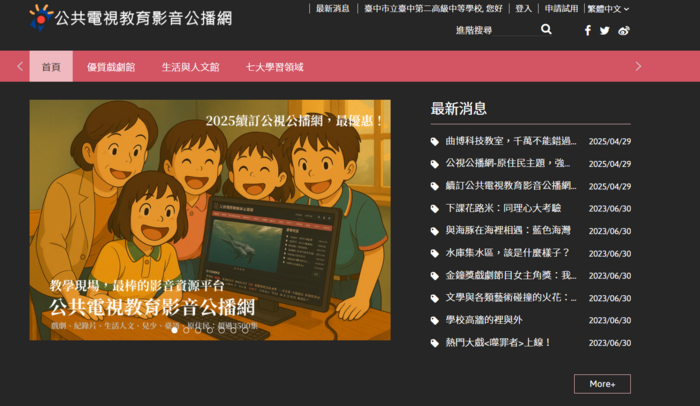The width and height of the screenshot is (700, 406).
Task: Open news 水庫集水區，該是什麼樣子？
Action: pos(508,253)
